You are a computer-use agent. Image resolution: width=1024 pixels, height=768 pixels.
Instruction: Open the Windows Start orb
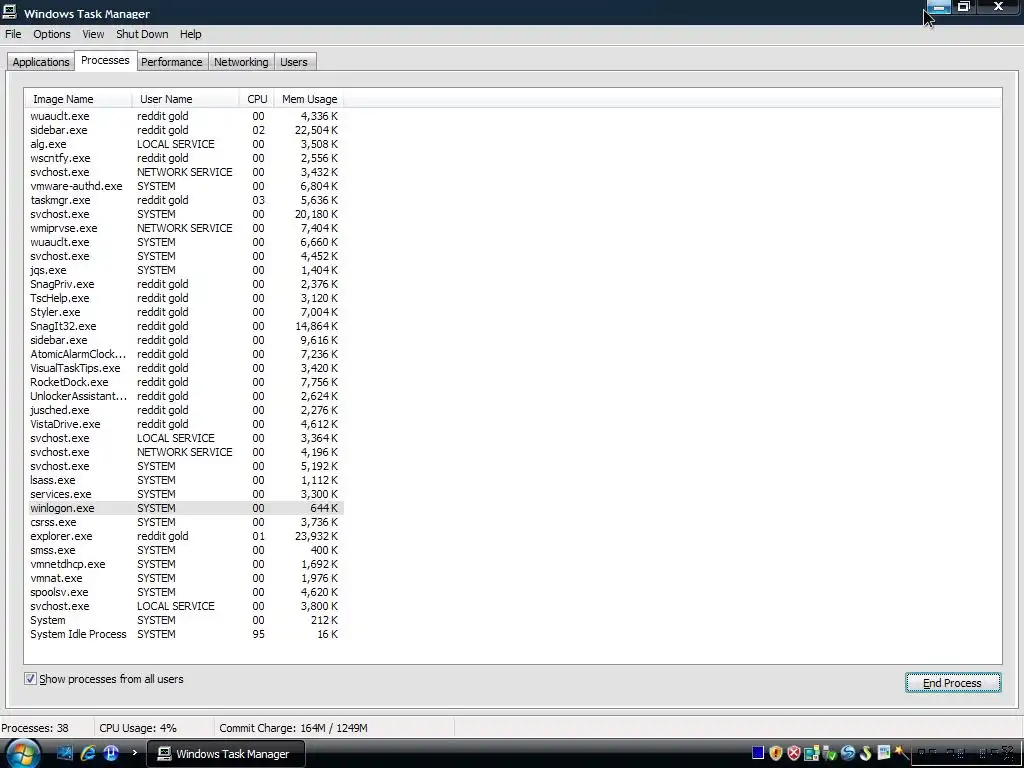pyautogui.click(x=22, y=755)
